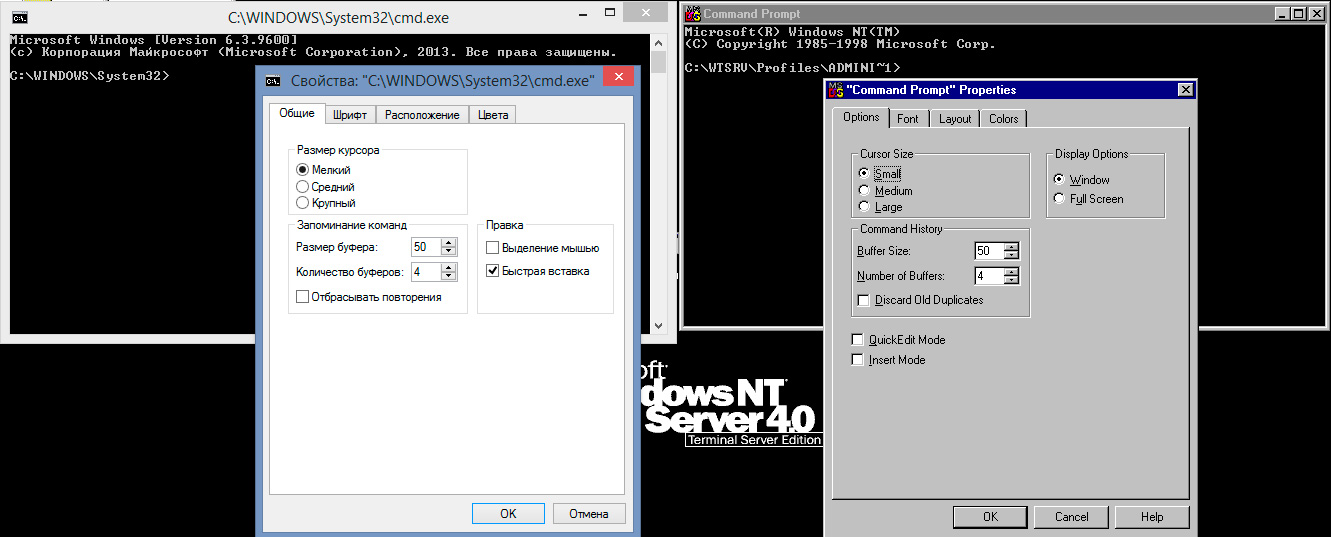1331x537 pixels.
Task: Click C:\WTSRV\Profiles\ADMINI~1> prompt line
Action: point(793,68)
